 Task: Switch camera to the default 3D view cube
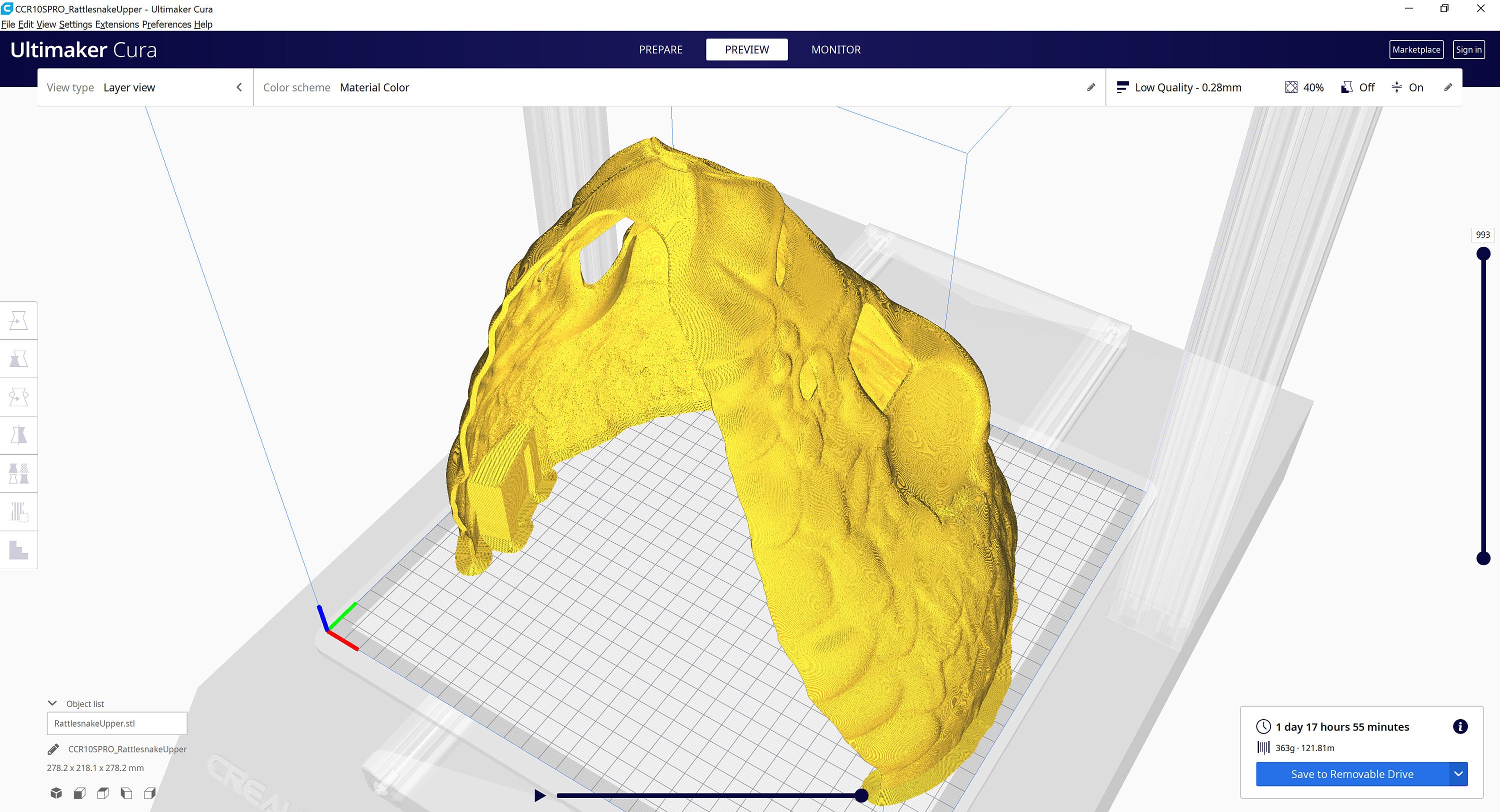pos(56,793)
